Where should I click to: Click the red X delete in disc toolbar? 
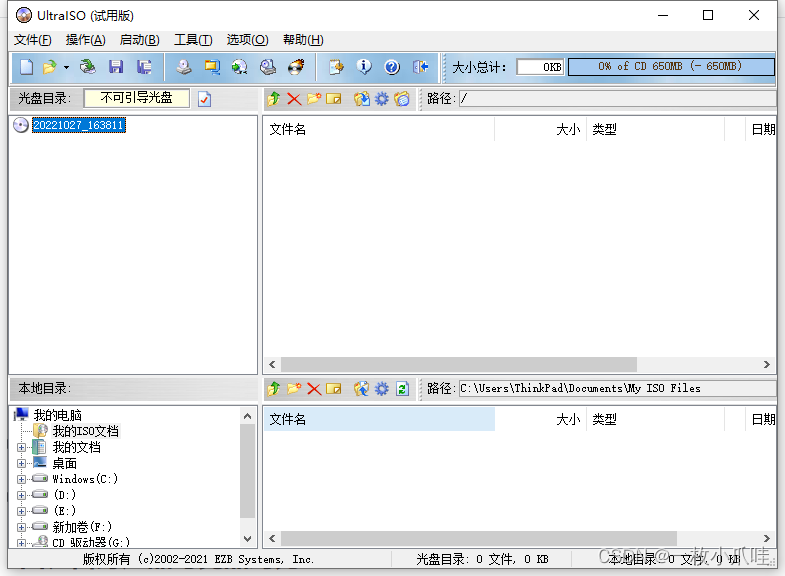pos(294,99)
